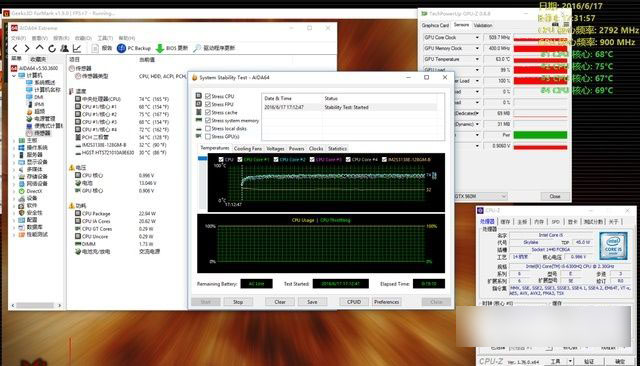The image size is (640, 366).
Task: Open the GPU Temperature dropdown in GPU-Z
Action: (477, 59)
